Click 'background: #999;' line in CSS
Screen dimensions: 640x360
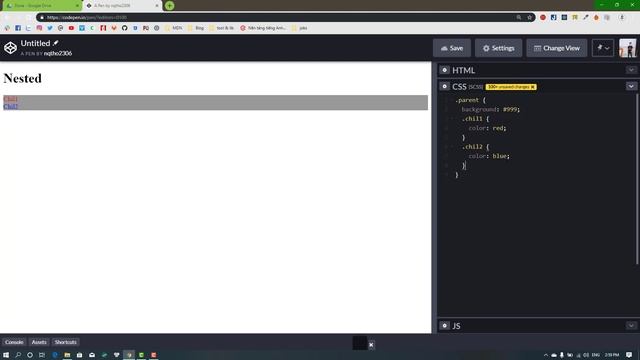coord(491,109)
